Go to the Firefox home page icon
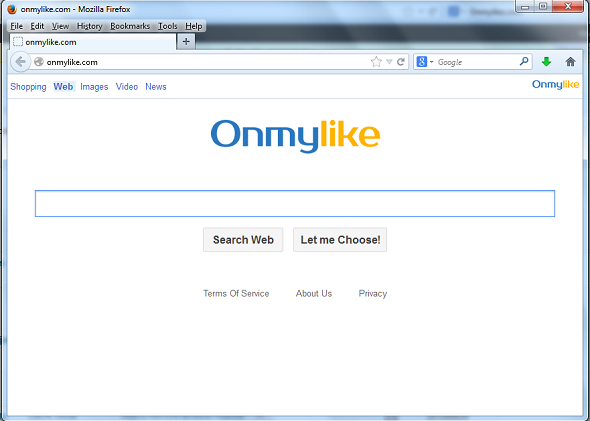 pos(570,62)
